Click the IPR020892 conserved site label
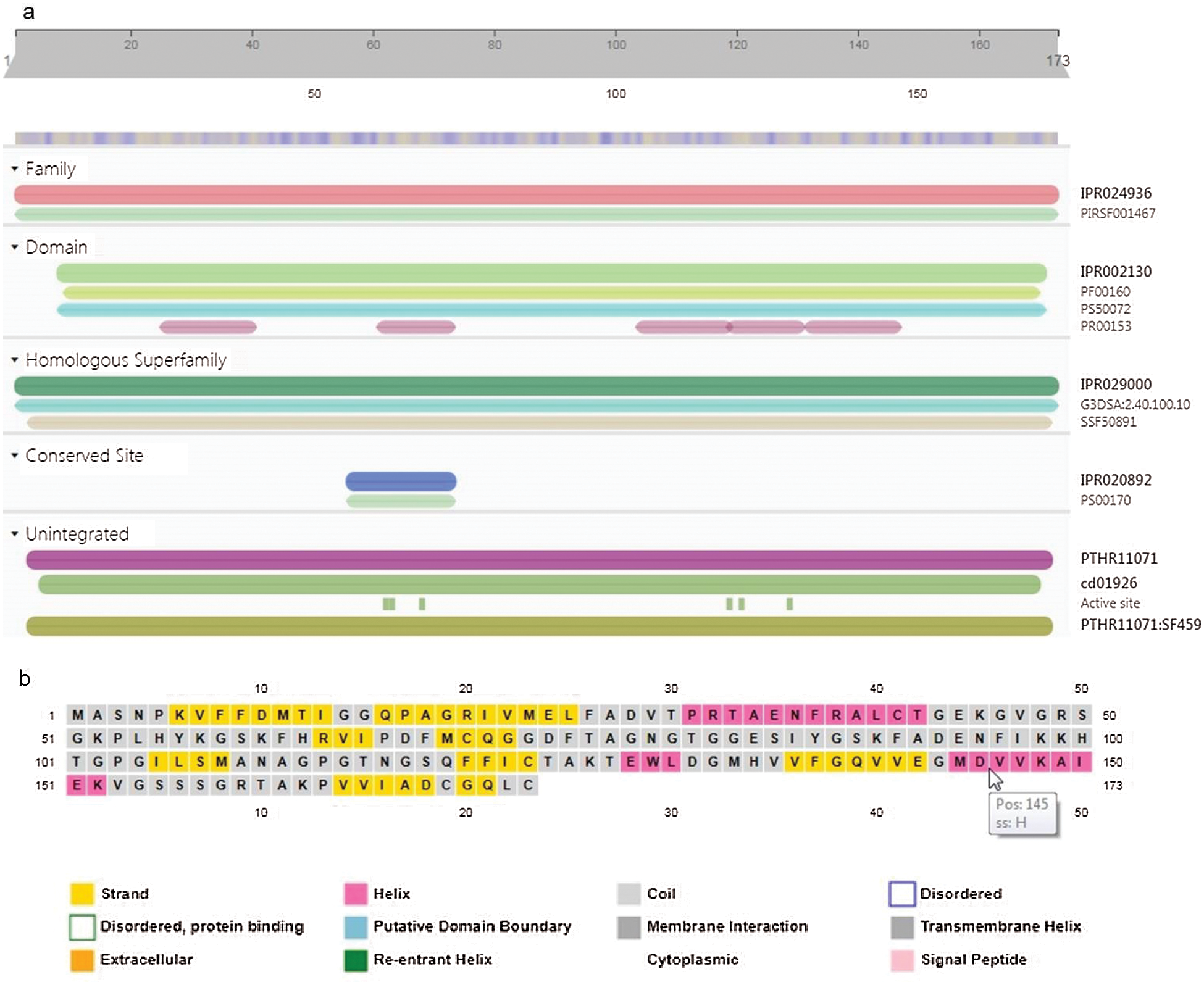The width and height of the screenshot is (1204, 982). click(x=1115, y=480)
